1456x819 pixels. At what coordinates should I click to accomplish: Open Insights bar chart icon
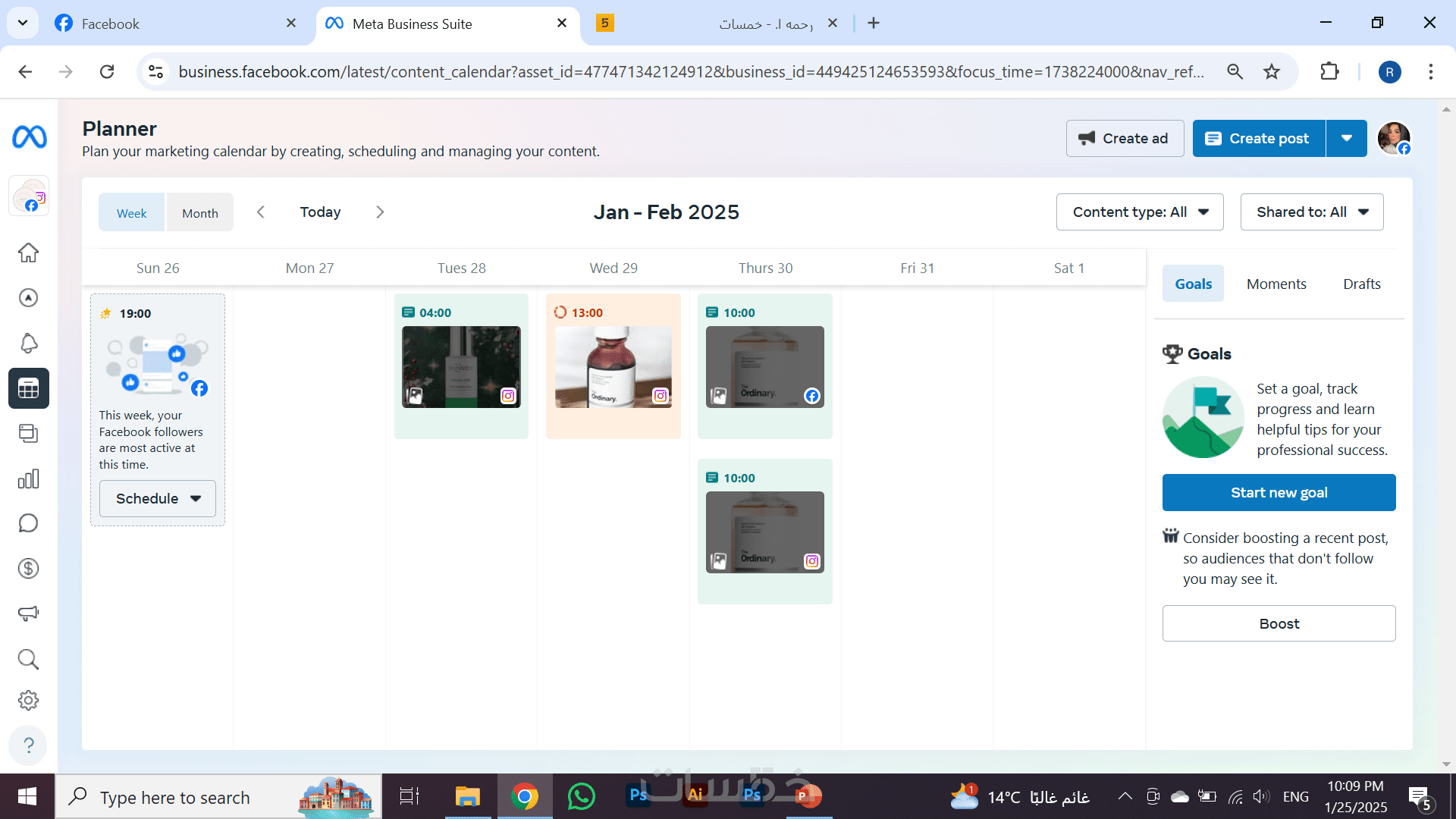pos(28,479)
